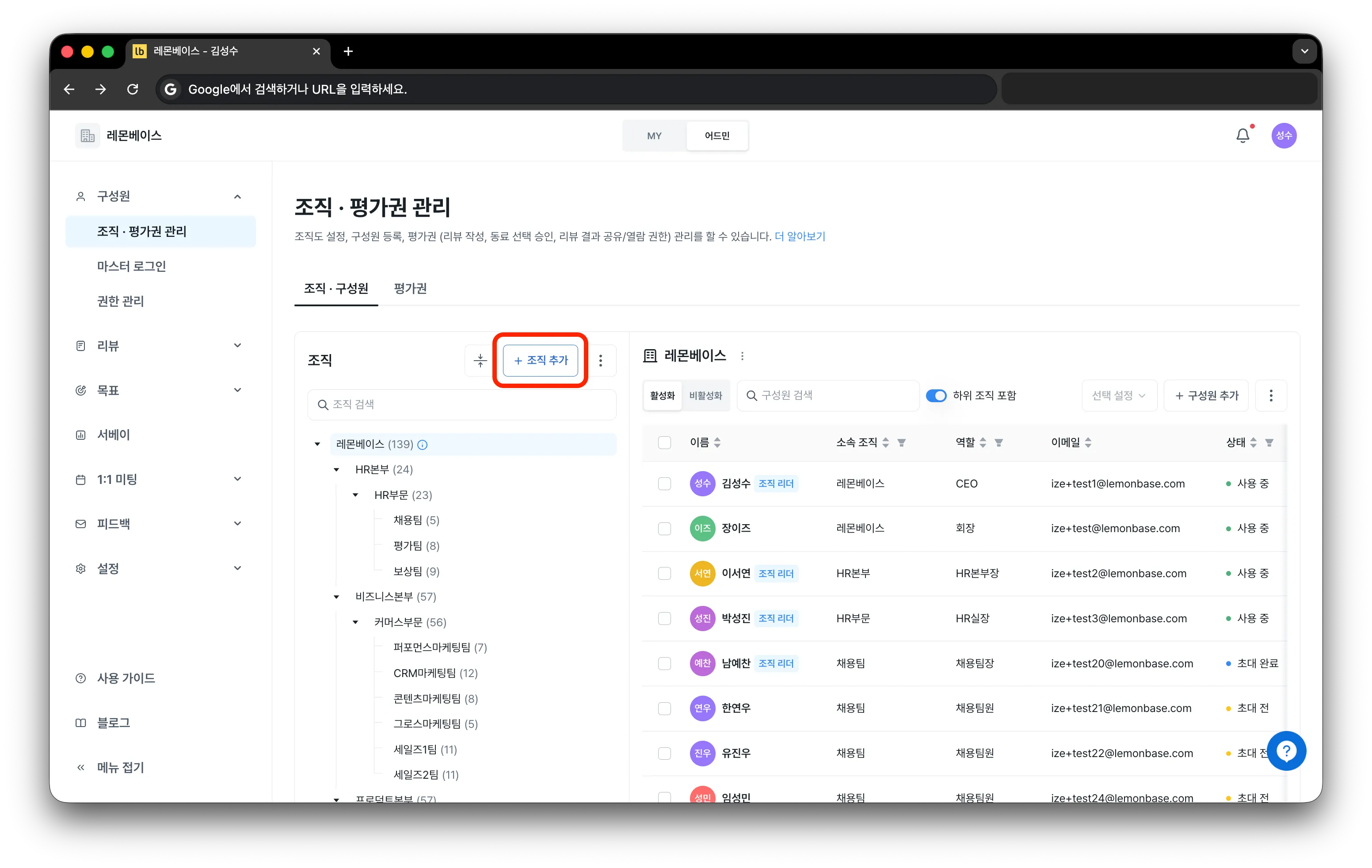Switch to the MY tab
This screenshot has height=868, width=1372.
(x=654, y=136)
